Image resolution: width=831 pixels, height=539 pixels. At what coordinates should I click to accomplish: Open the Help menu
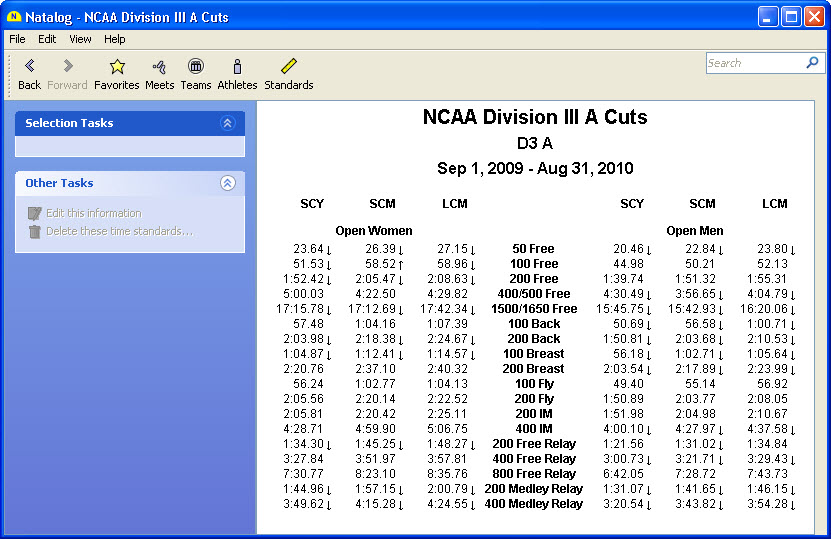(x=115, y=39)
